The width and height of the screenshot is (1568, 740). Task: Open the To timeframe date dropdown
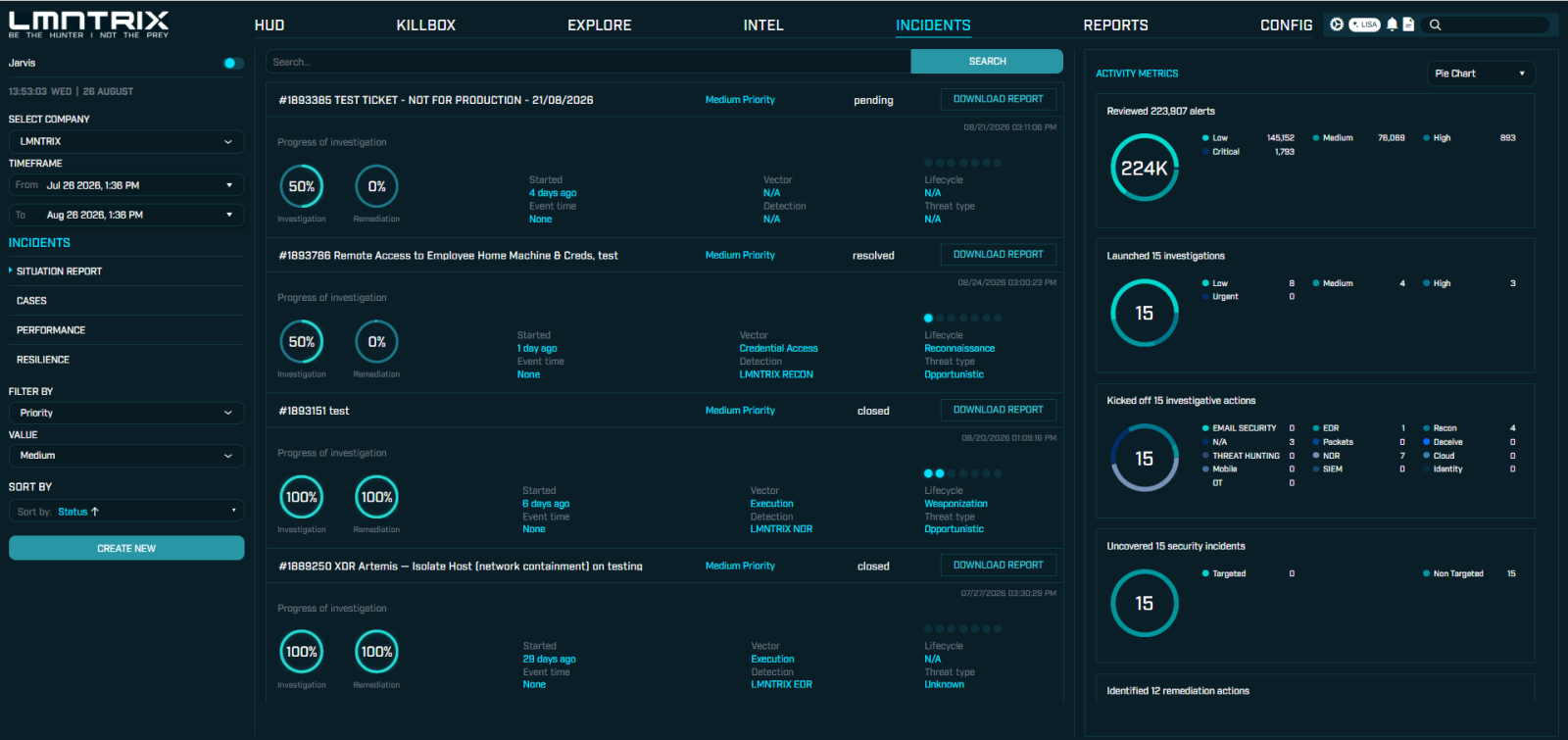tap(126, 215)
